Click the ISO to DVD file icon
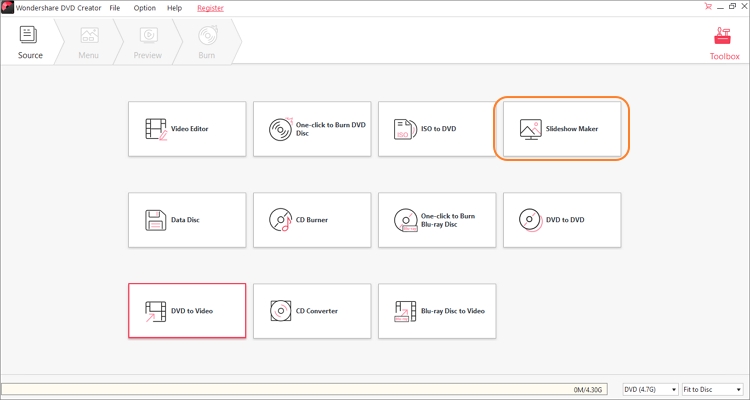 point(403,129)
